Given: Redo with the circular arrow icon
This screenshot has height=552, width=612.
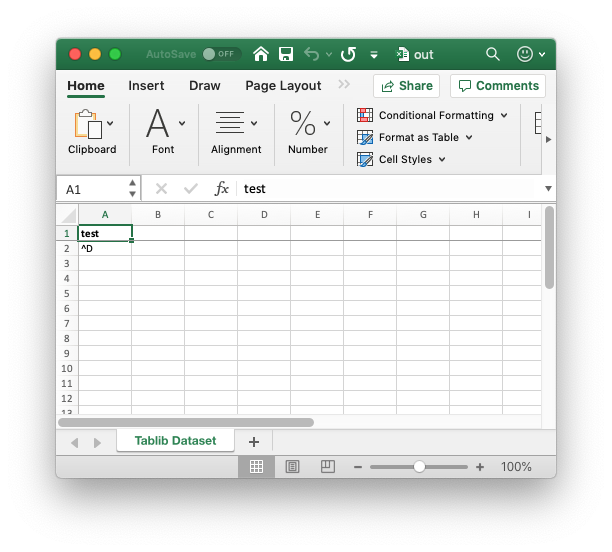Looking at the screenshot, I should pos(348,54).
